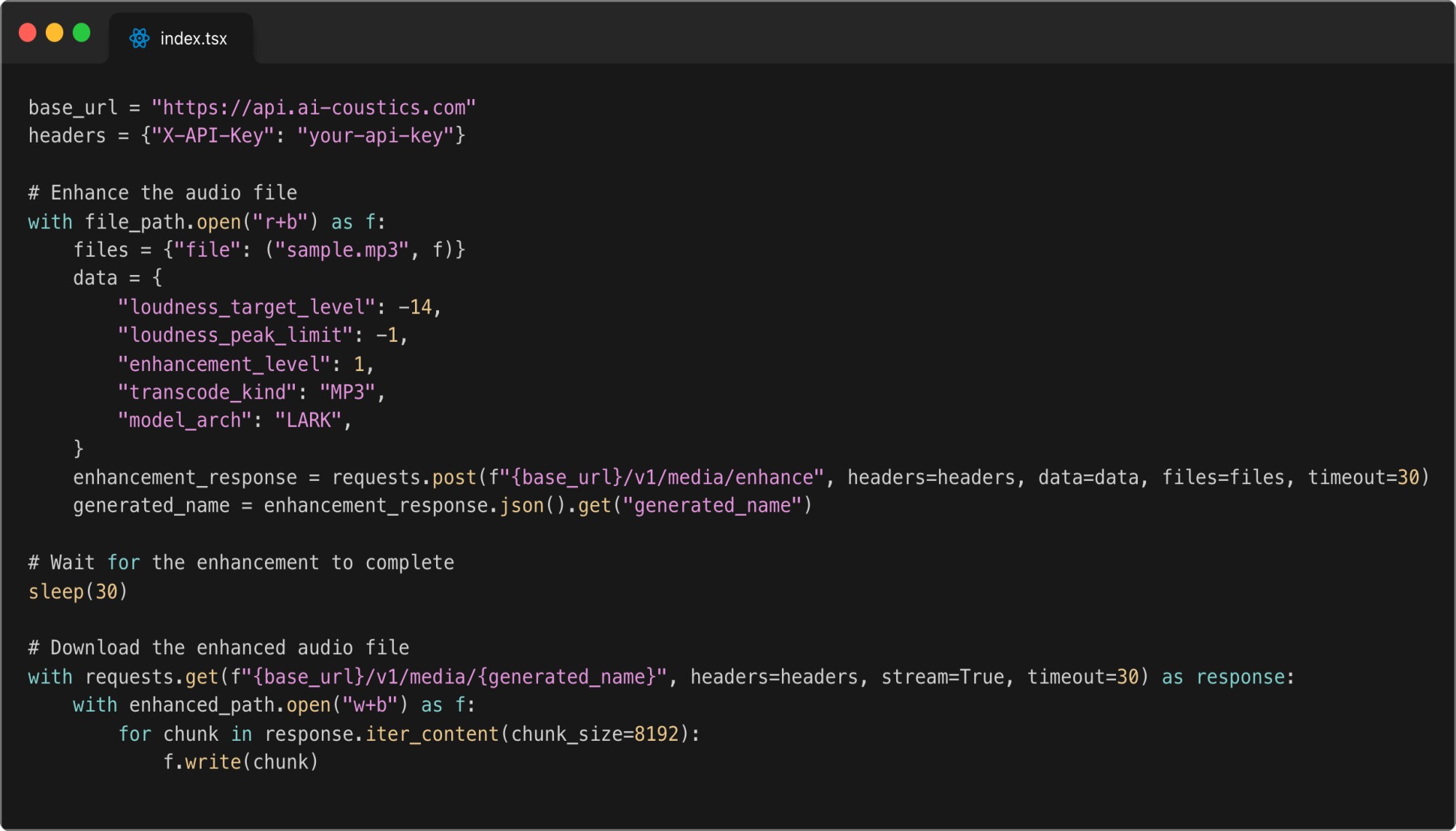Viewport: 1456px width, 831px height.
Task: Click the sleep(30) statement
Action: (76, 591)
